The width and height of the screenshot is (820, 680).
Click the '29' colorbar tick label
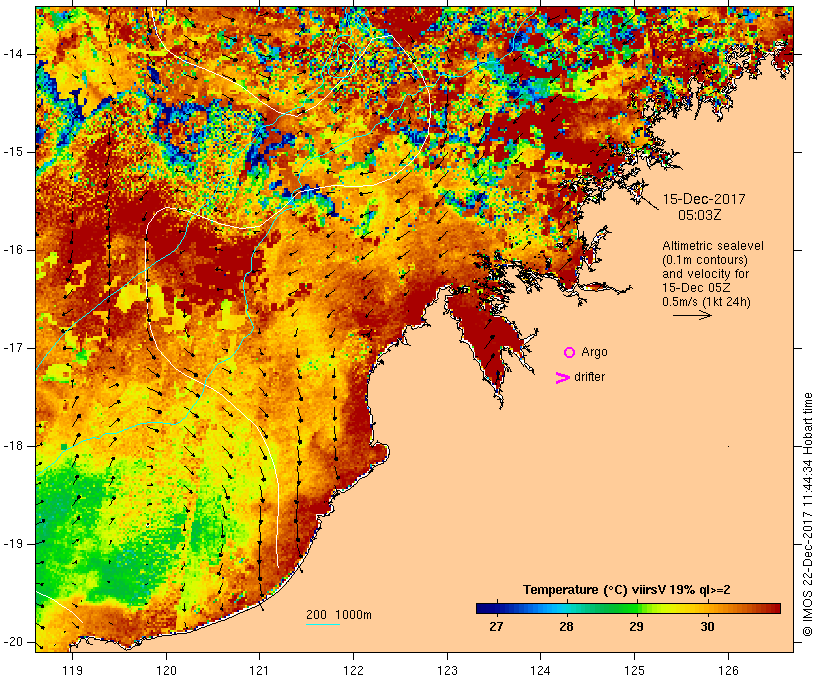pyautogui.click(x=636, y=626)
